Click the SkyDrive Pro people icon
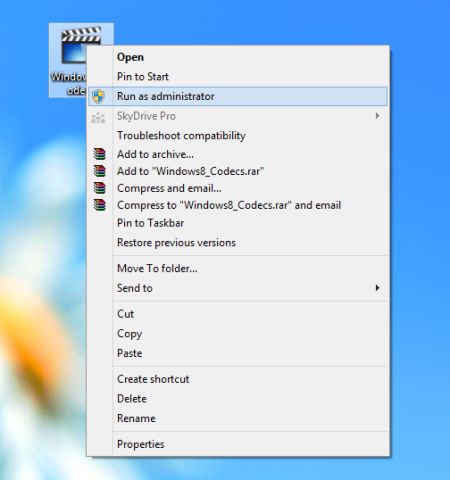The width and height of the screenshot is (450, 480). [x=98, y=117]
